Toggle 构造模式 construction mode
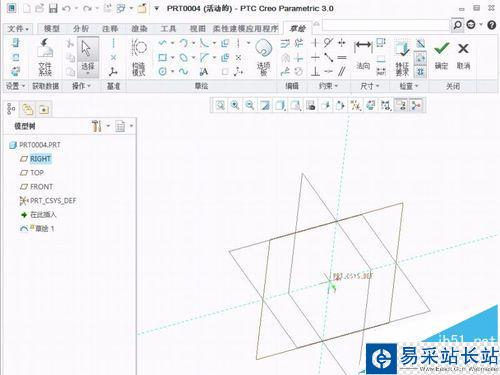Image resolution: width=500 pixels, height=375 pixels. pyautogui.click(x=139, y=57)
